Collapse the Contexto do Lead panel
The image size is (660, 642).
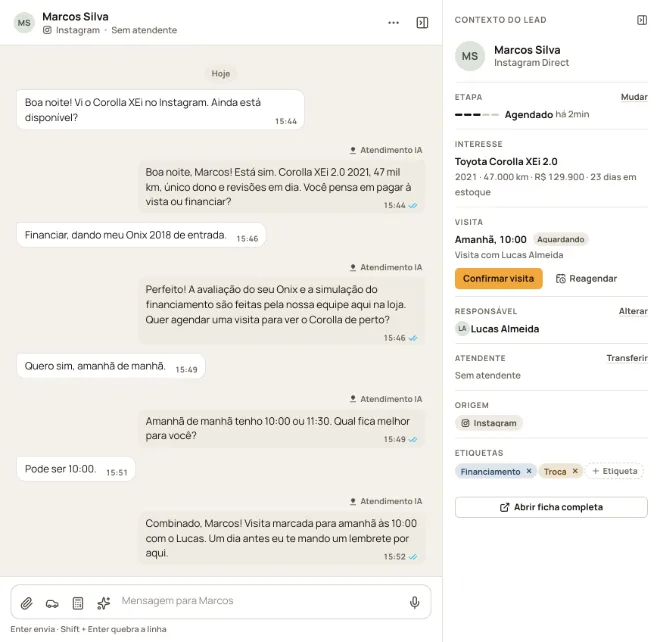642,20
